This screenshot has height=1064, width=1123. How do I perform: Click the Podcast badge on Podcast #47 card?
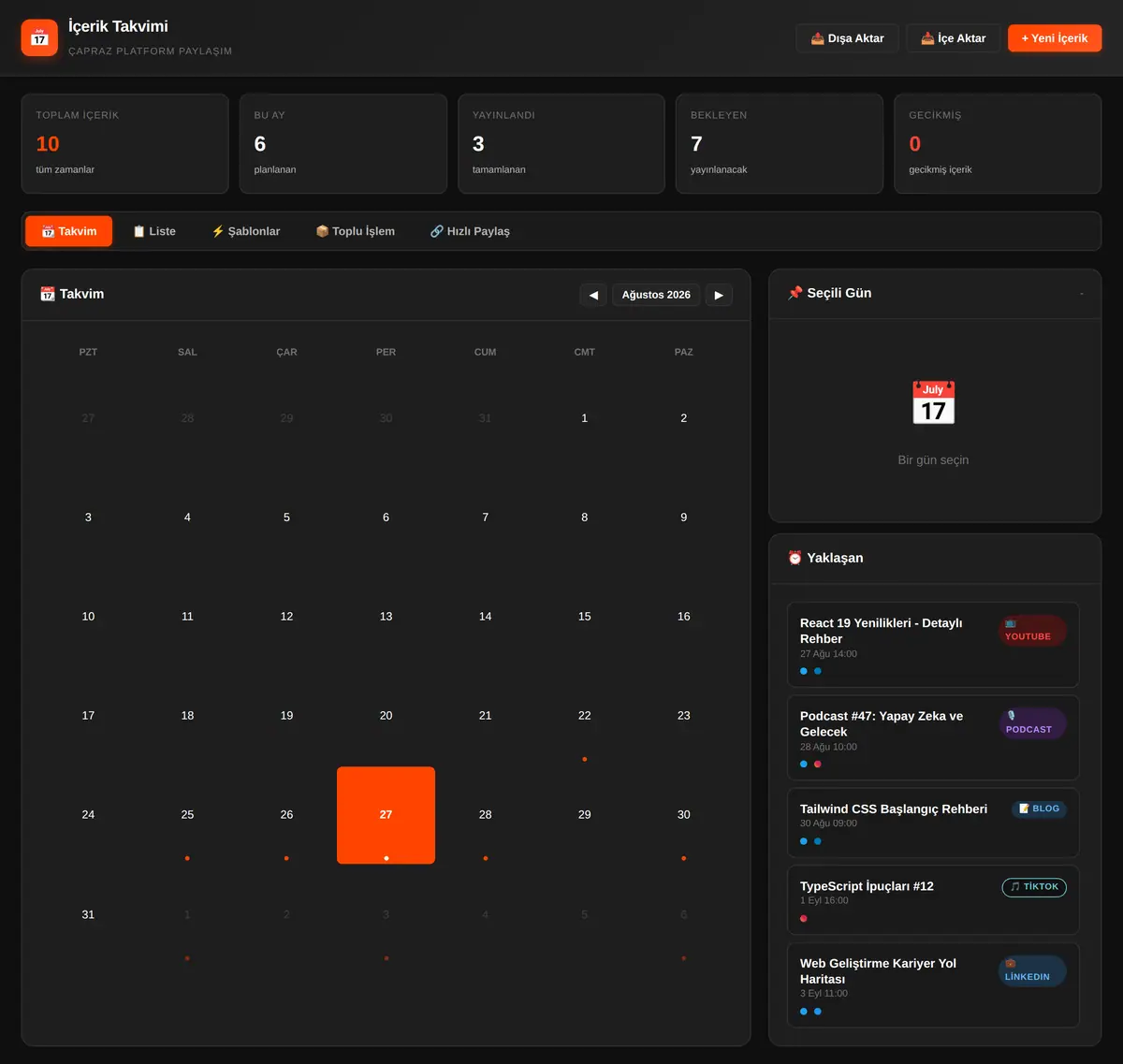pos(1032,723)
